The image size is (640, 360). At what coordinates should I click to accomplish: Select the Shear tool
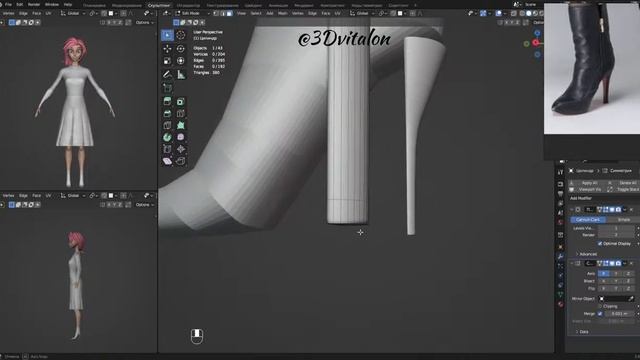tap(167, 161)
